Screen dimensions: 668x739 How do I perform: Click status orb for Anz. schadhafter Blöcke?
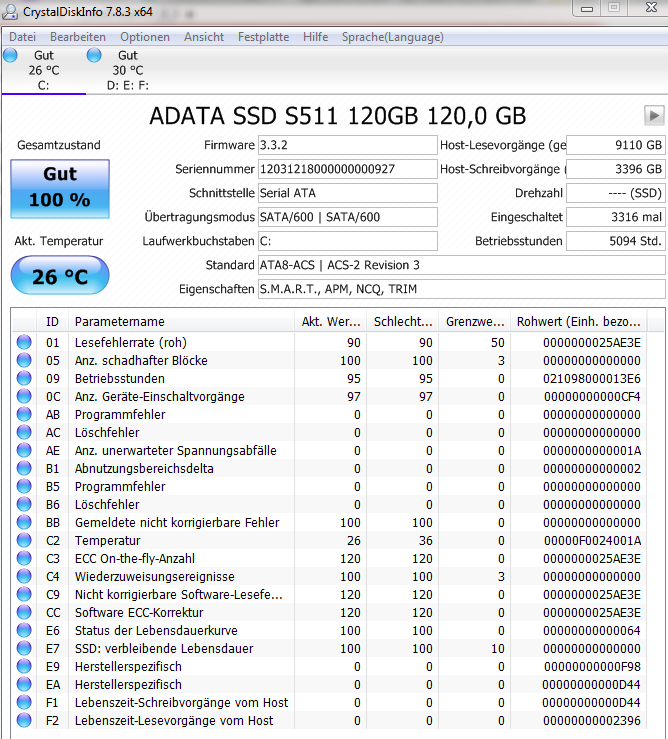pyautogui.click(x=24, y=360)
